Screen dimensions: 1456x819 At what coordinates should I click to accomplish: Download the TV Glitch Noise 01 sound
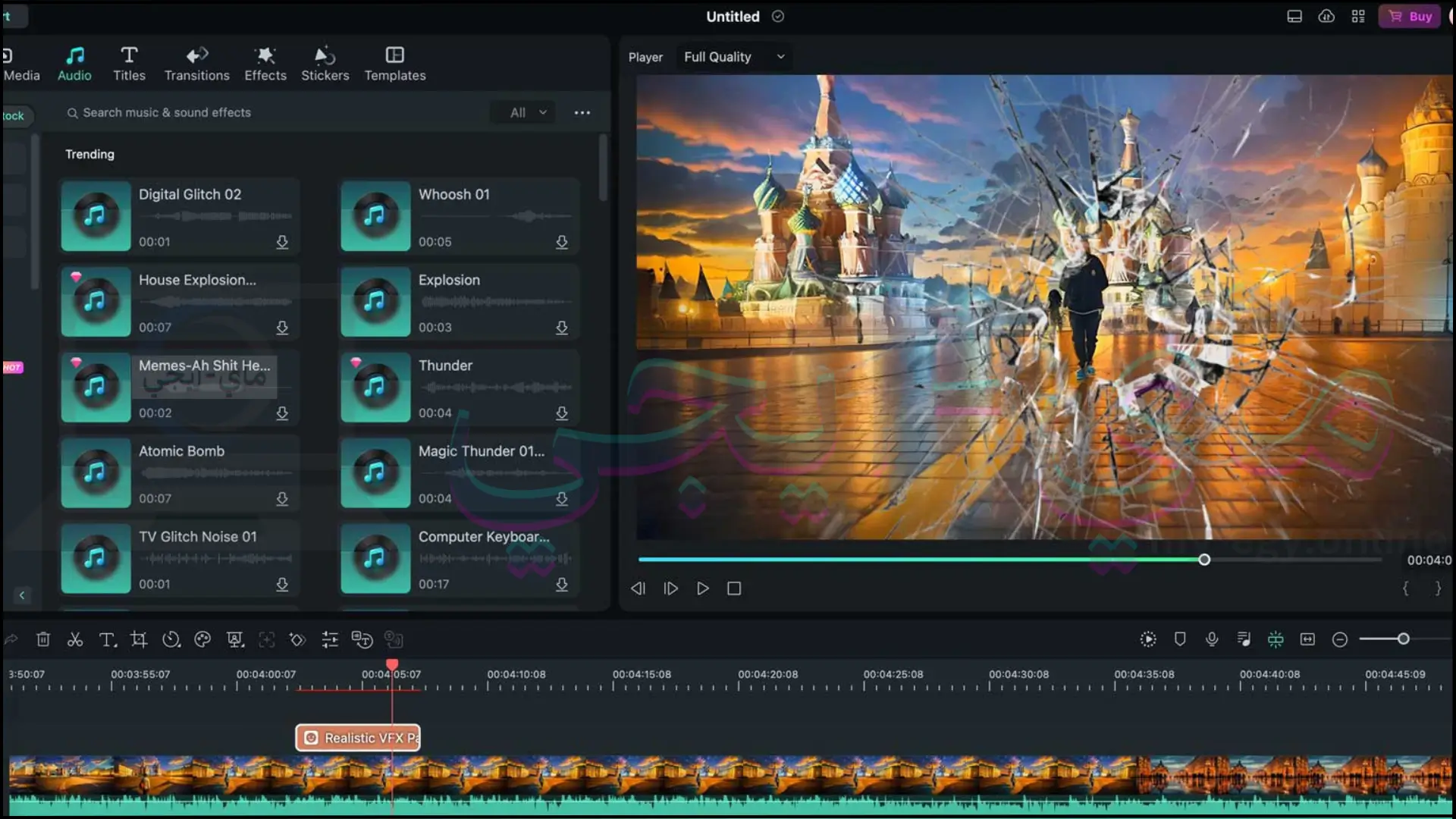(282, 585)
